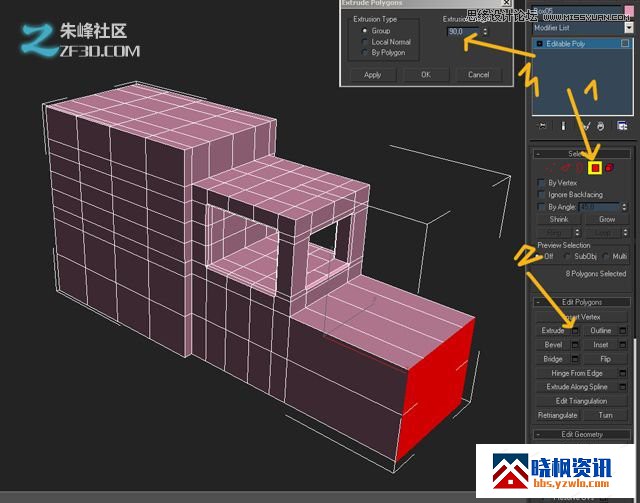Select Group extrusion type radio button
This screenshot has height=503, width=640.
click(x=364, y=31)
